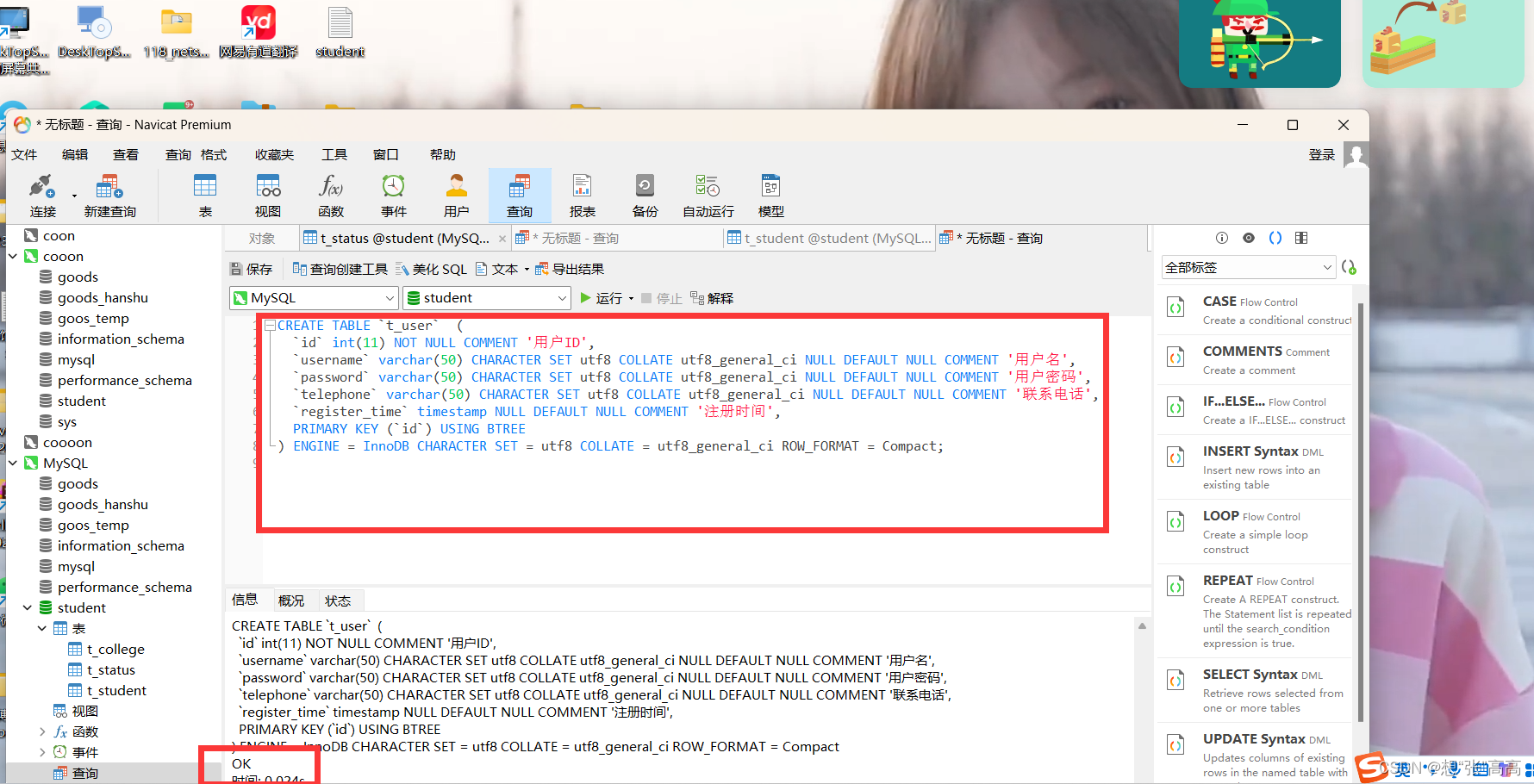Open the 备份 backup toolbar icon
The width and height of the screenshot is (1534, 784).
coord(645,195)
